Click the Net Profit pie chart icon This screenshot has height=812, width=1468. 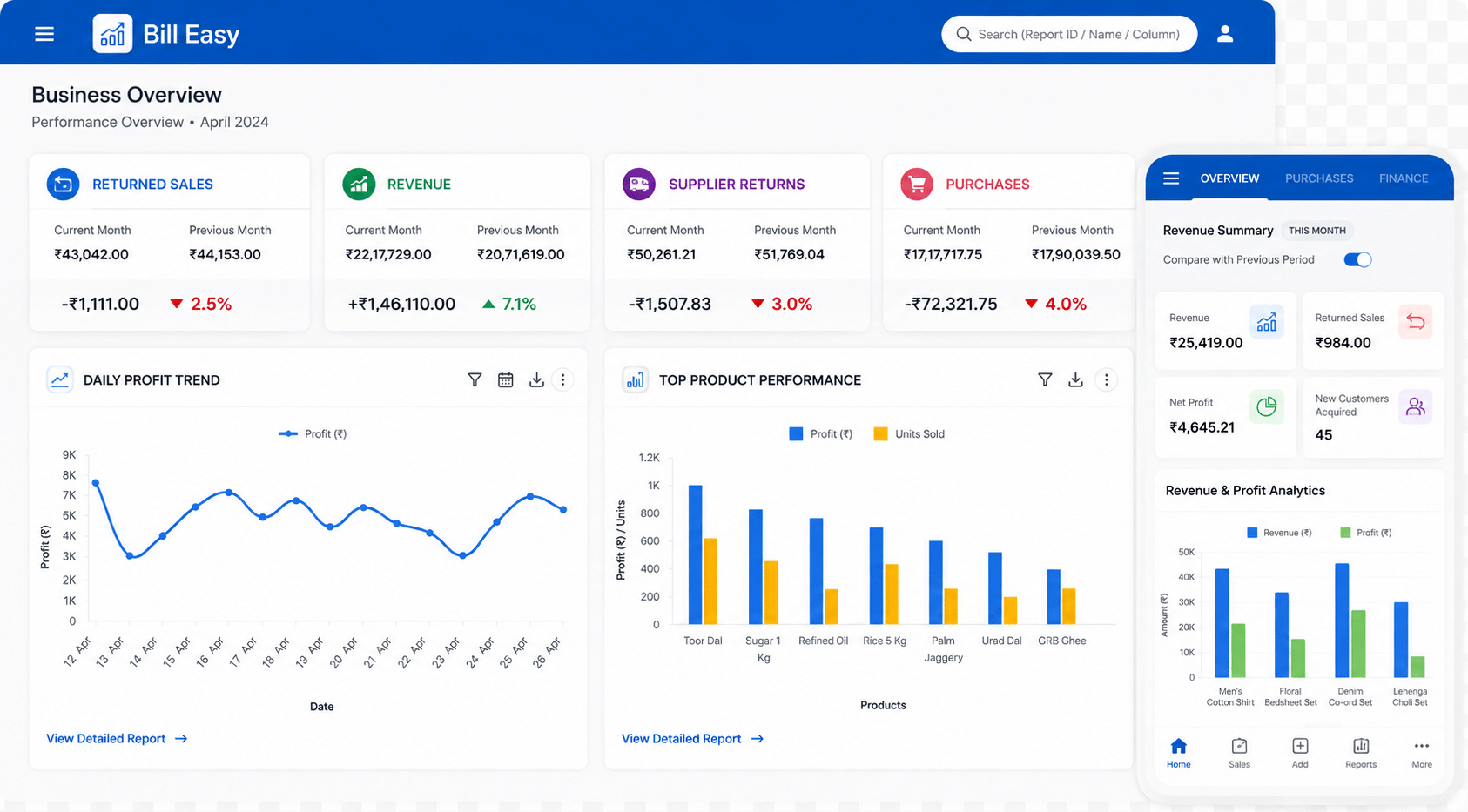[1267, 406]
